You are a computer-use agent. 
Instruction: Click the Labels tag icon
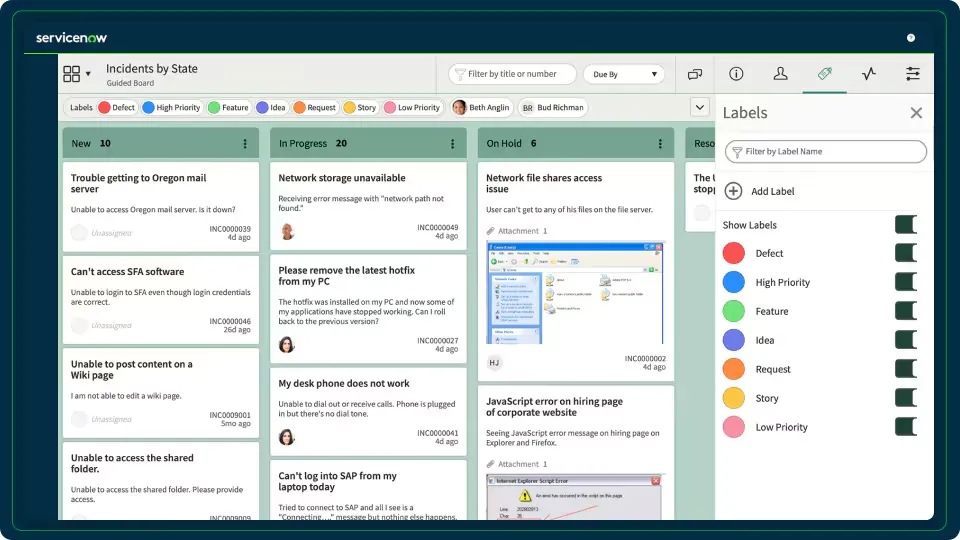(x=824, y=74)
